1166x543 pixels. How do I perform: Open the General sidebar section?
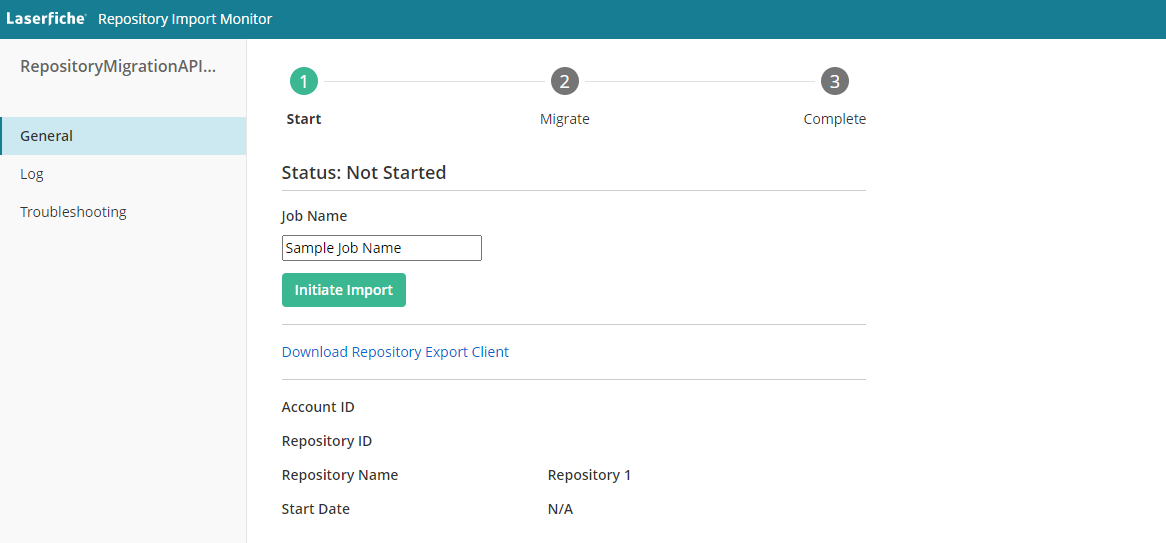tap(123, 136)
